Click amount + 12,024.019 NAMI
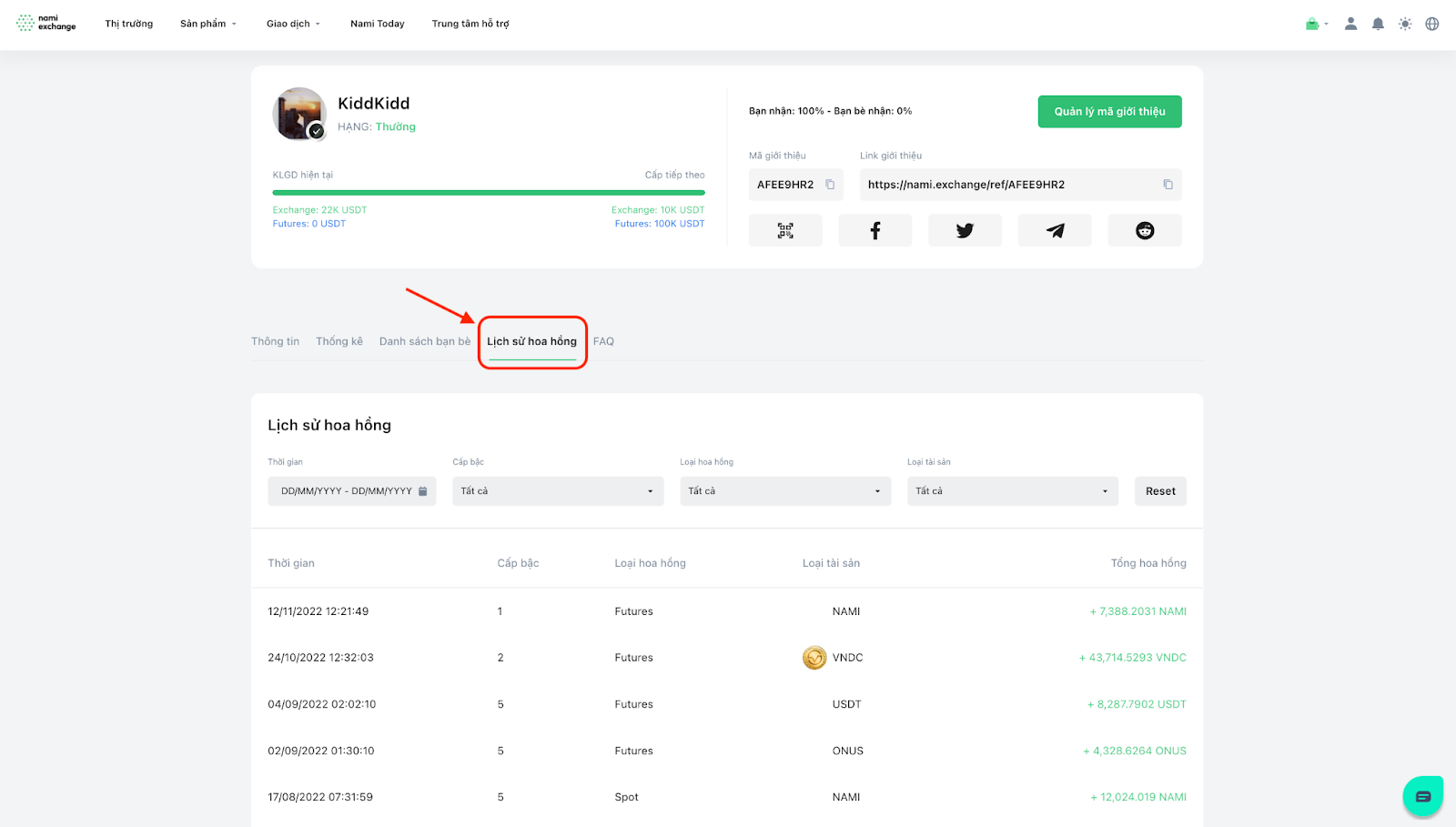Viewport: 1456px width, 827px height. click(x=1138, y=797)
